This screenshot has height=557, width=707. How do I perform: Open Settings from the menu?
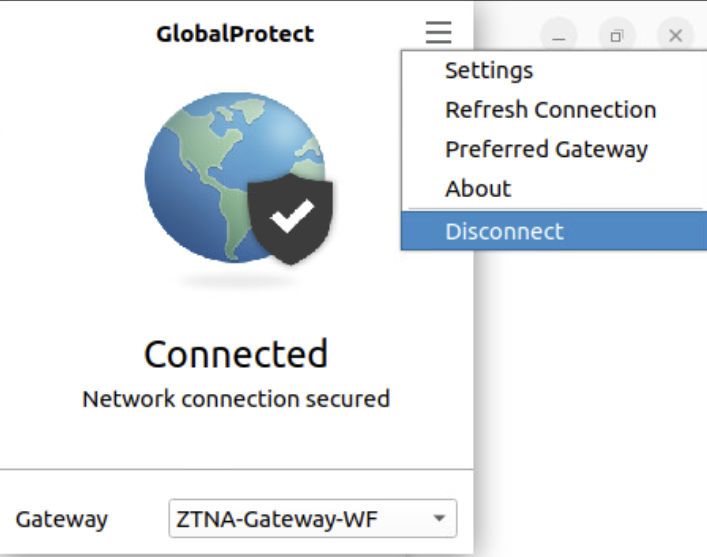pyautogui.click(x=489, y=70)
